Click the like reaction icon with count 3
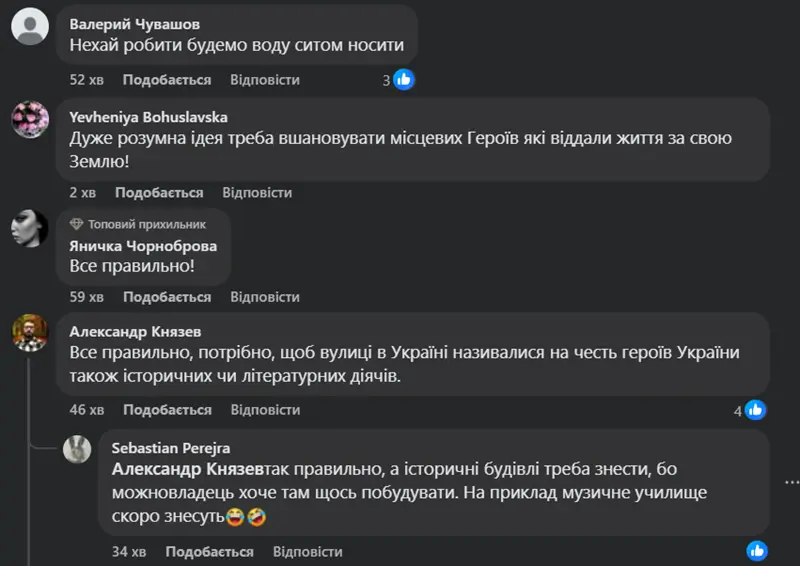800x566 pixels. point(404,80)
